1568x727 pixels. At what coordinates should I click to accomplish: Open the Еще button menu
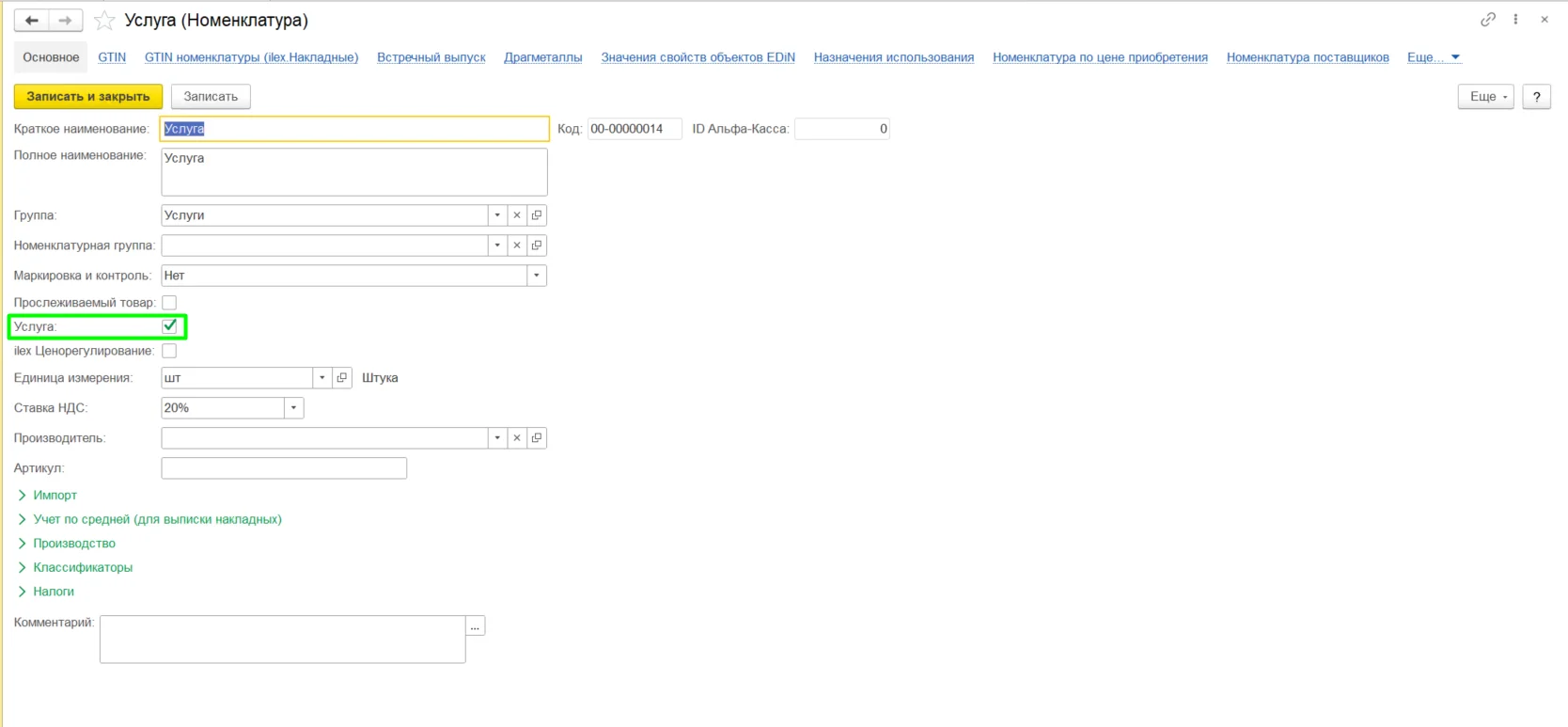pyautogui.click(x=1486, y=97)
